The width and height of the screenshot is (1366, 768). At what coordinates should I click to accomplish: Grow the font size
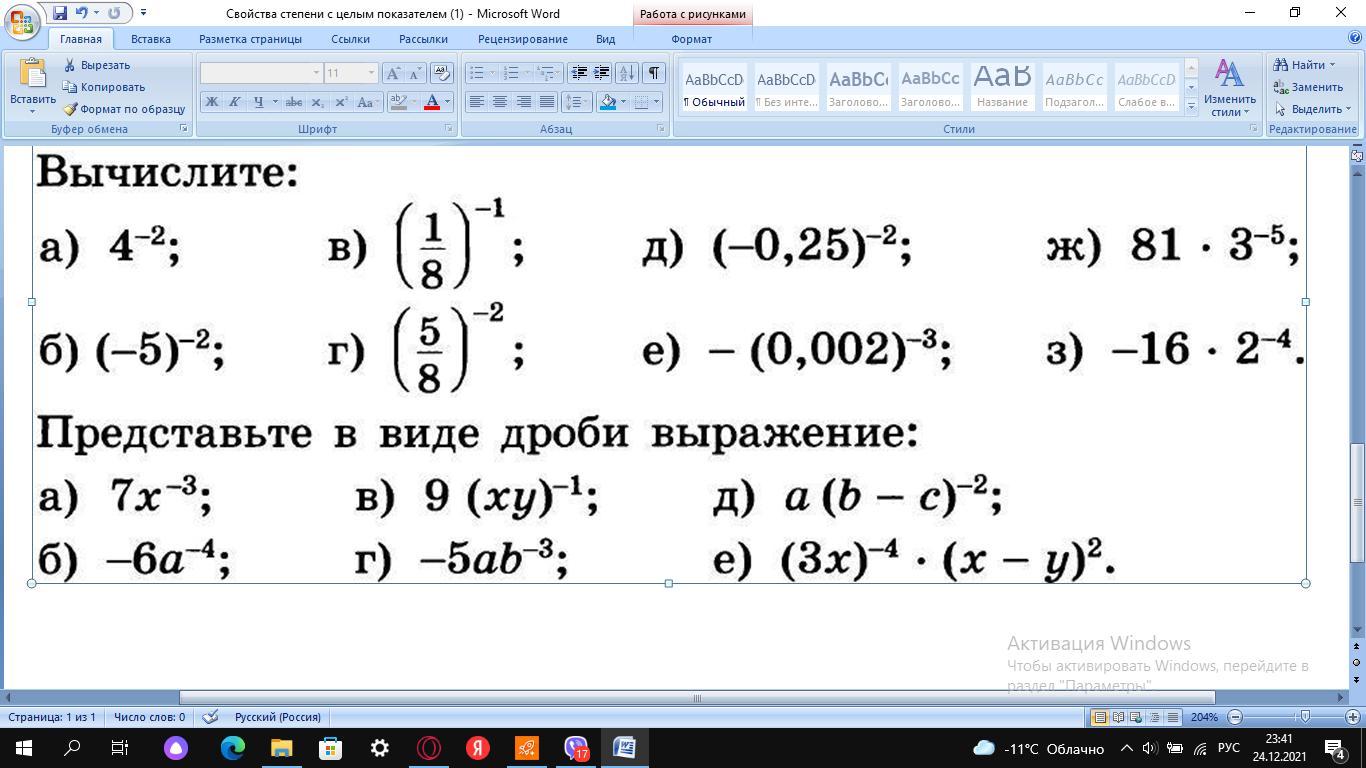click(394, 73)
